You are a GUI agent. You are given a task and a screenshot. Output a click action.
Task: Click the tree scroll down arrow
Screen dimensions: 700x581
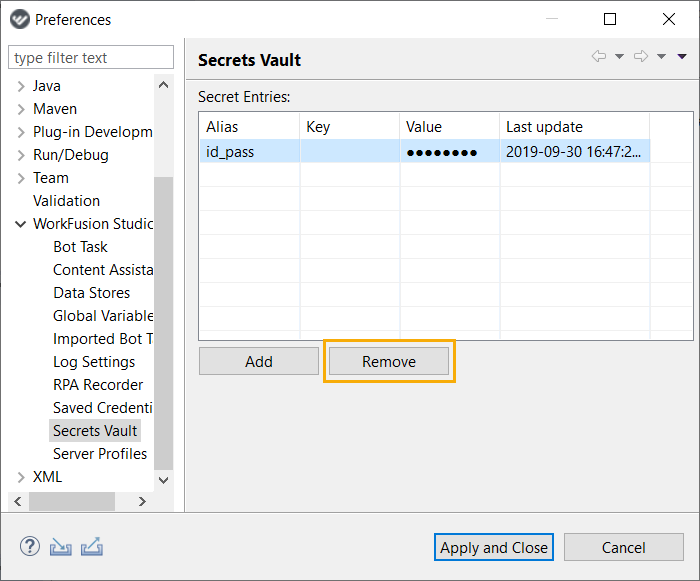click(x=164, y=481)
